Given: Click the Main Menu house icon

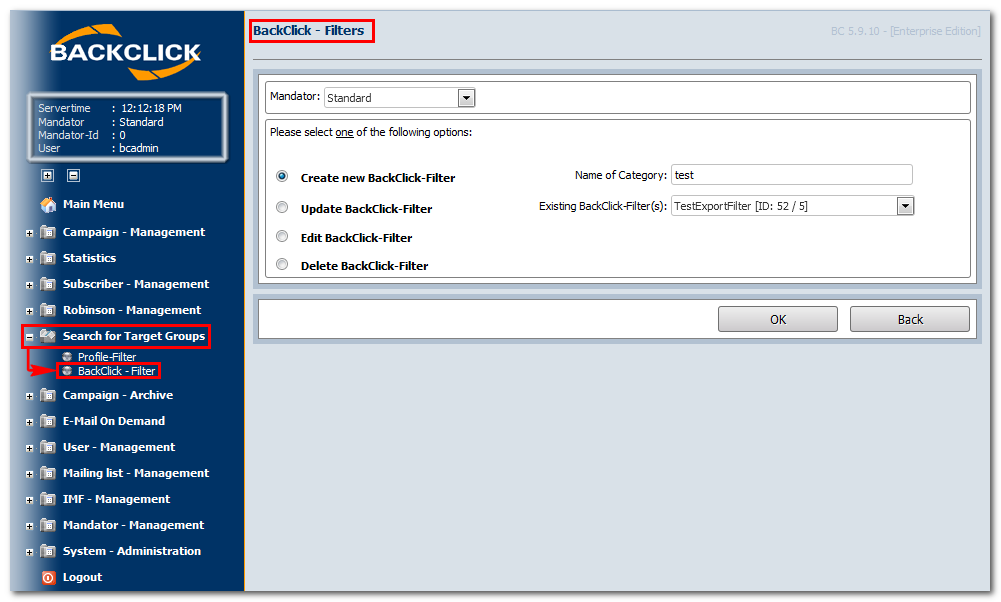Looking at the screenshot, I should [x=48, y=204].
